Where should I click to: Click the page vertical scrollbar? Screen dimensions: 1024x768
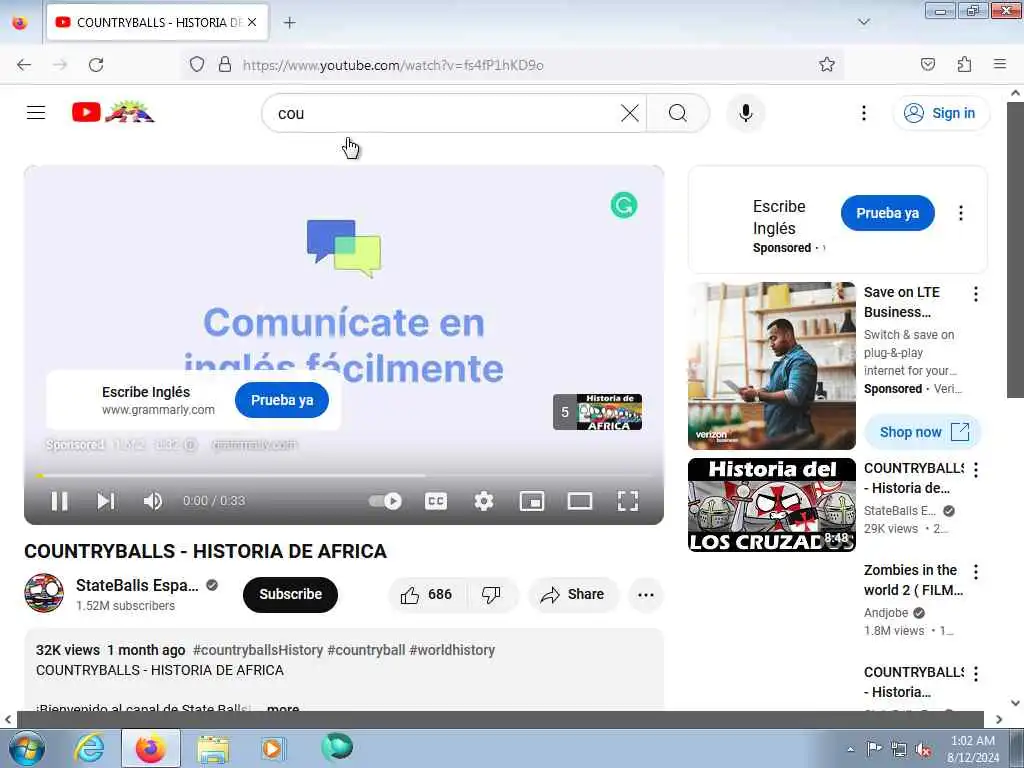point(1015,248)
